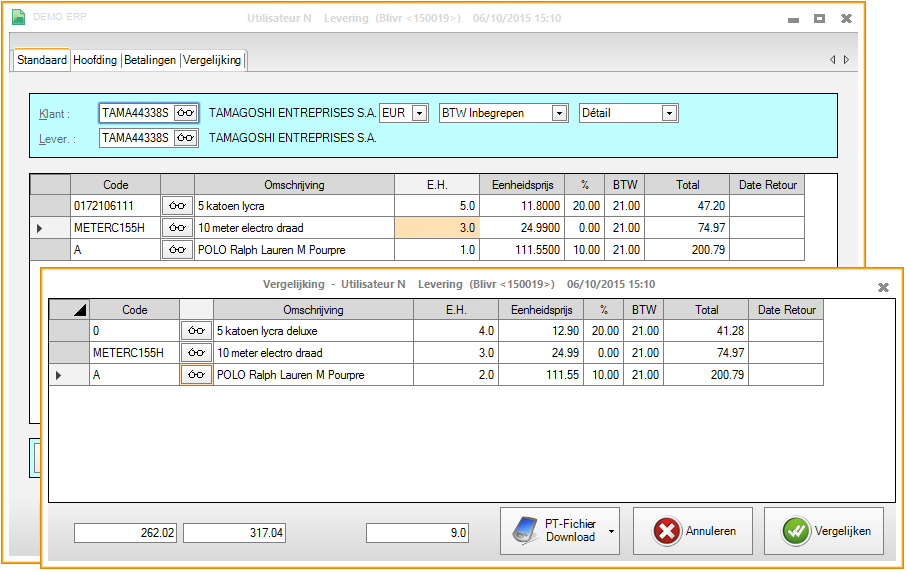Expand the EUR currency dropdown

pos(420,114)
